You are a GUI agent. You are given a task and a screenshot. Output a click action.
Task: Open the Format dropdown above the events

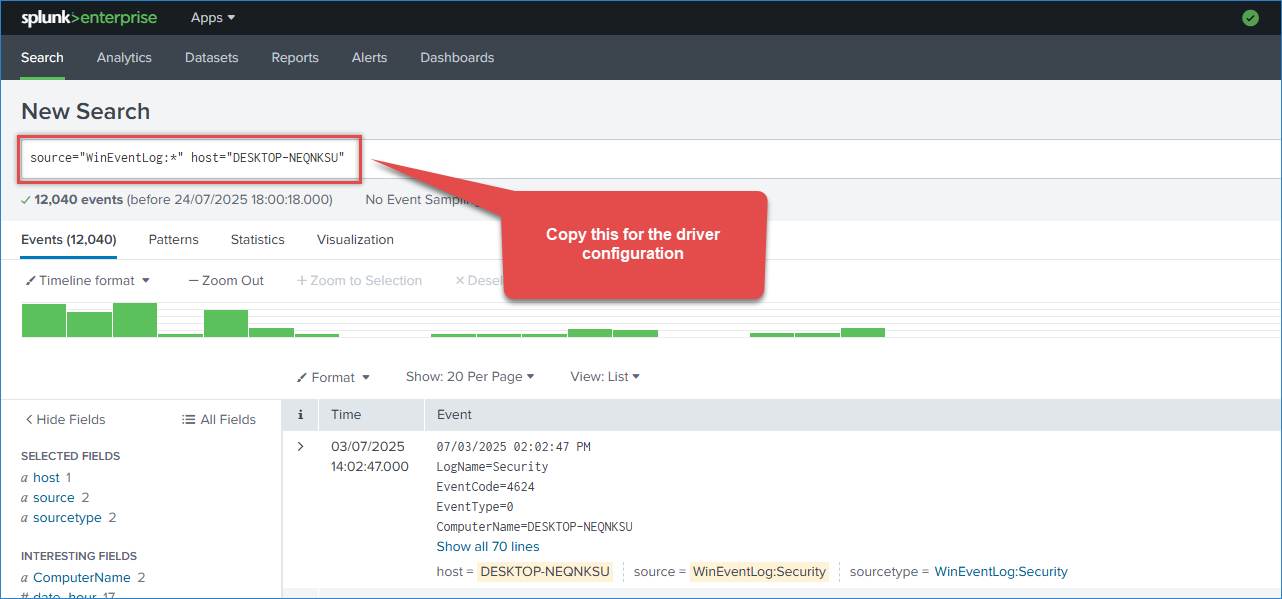click(x=334, y=377)
